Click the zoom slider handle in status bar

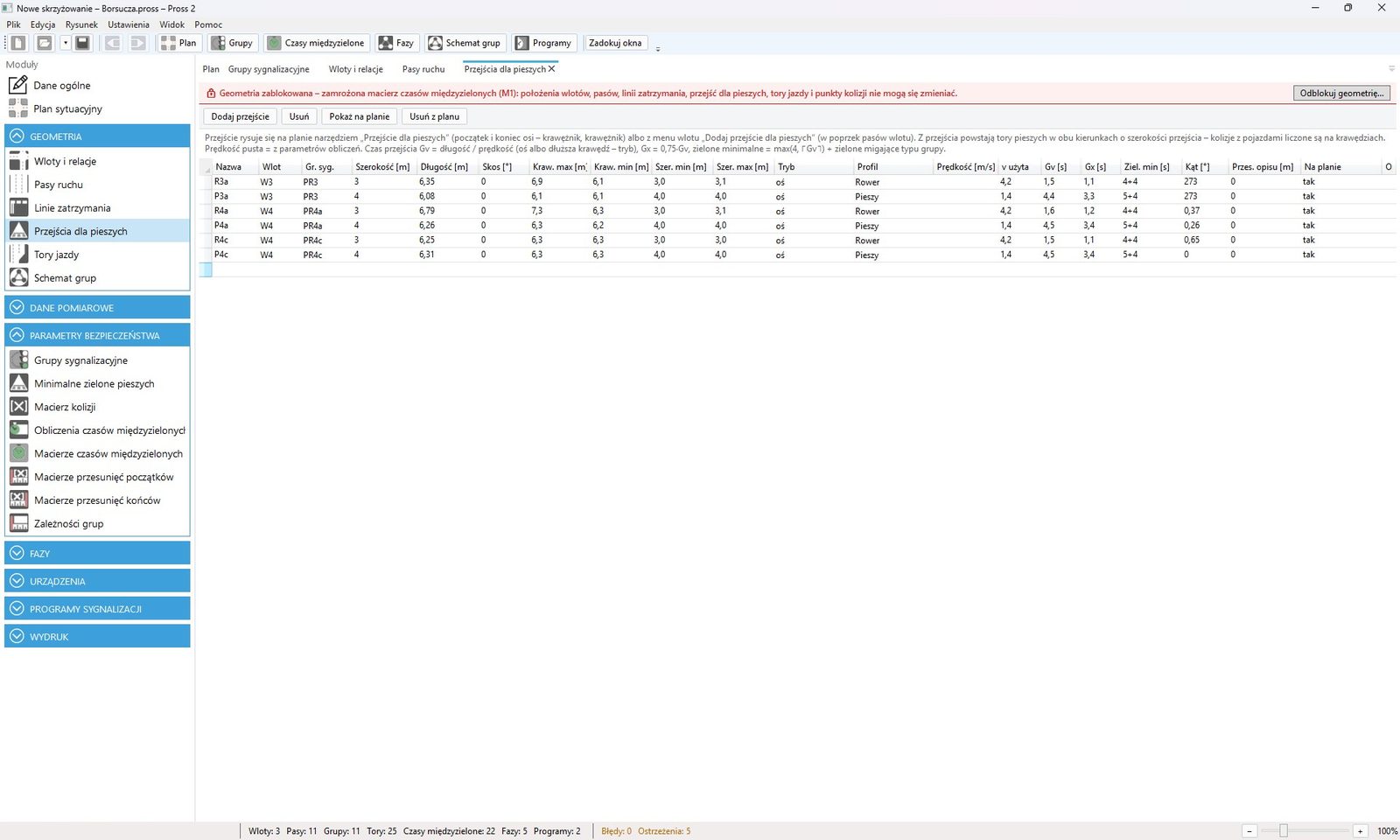pos(1284,831)
